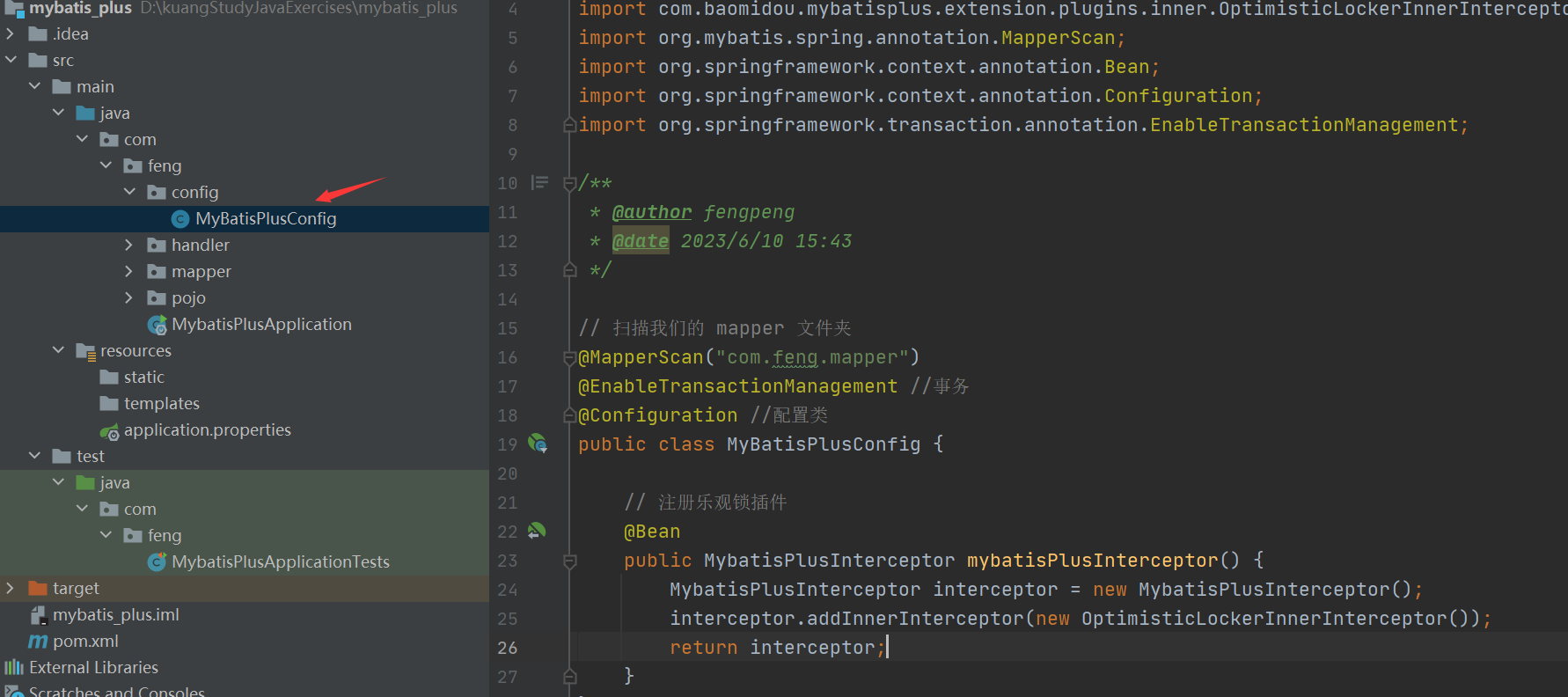
Task: Click the main folder icon
Action: coord(62,87)
